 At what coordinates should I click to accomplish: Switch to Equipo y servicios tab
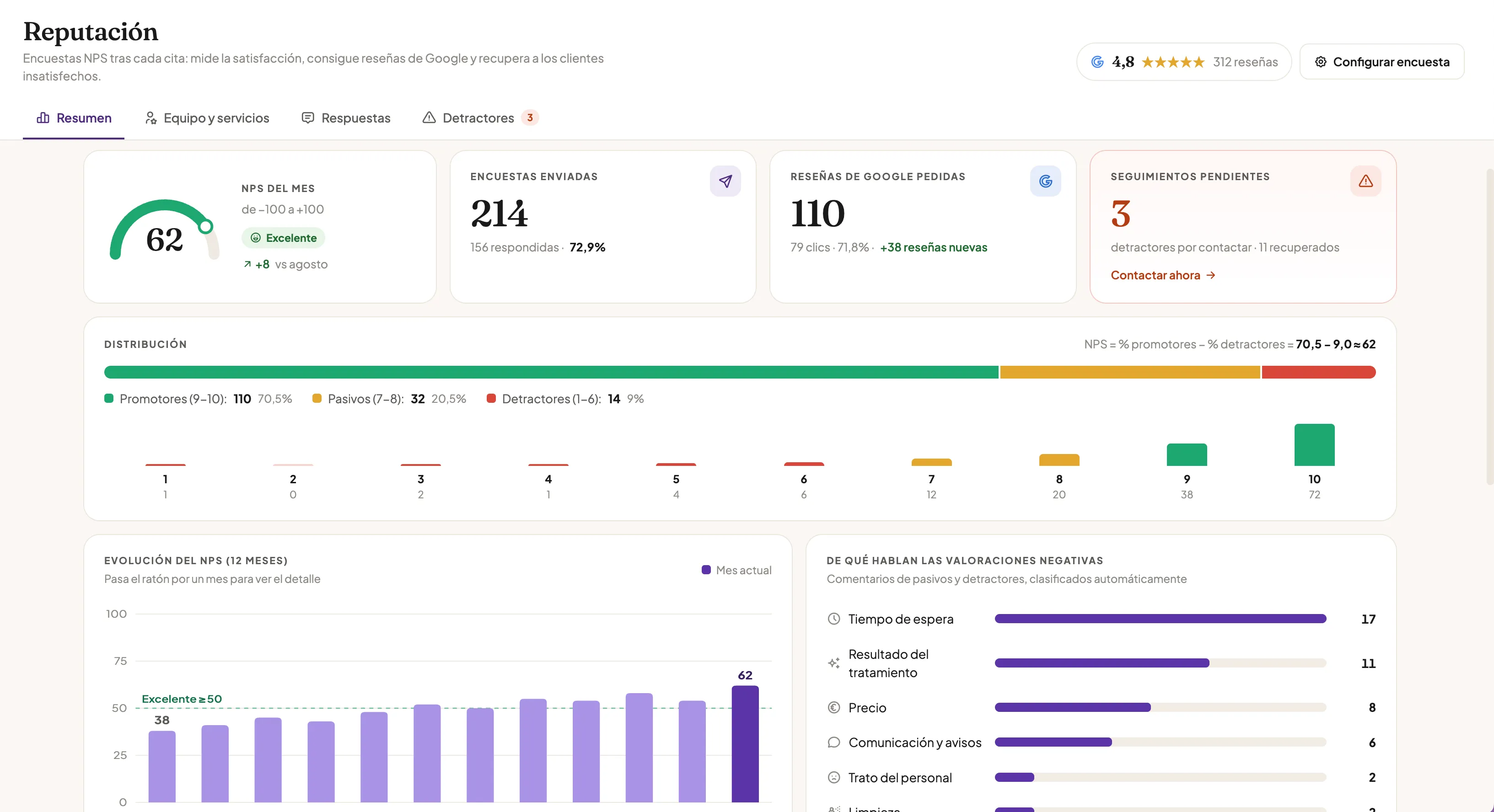(x=207, y=118)
